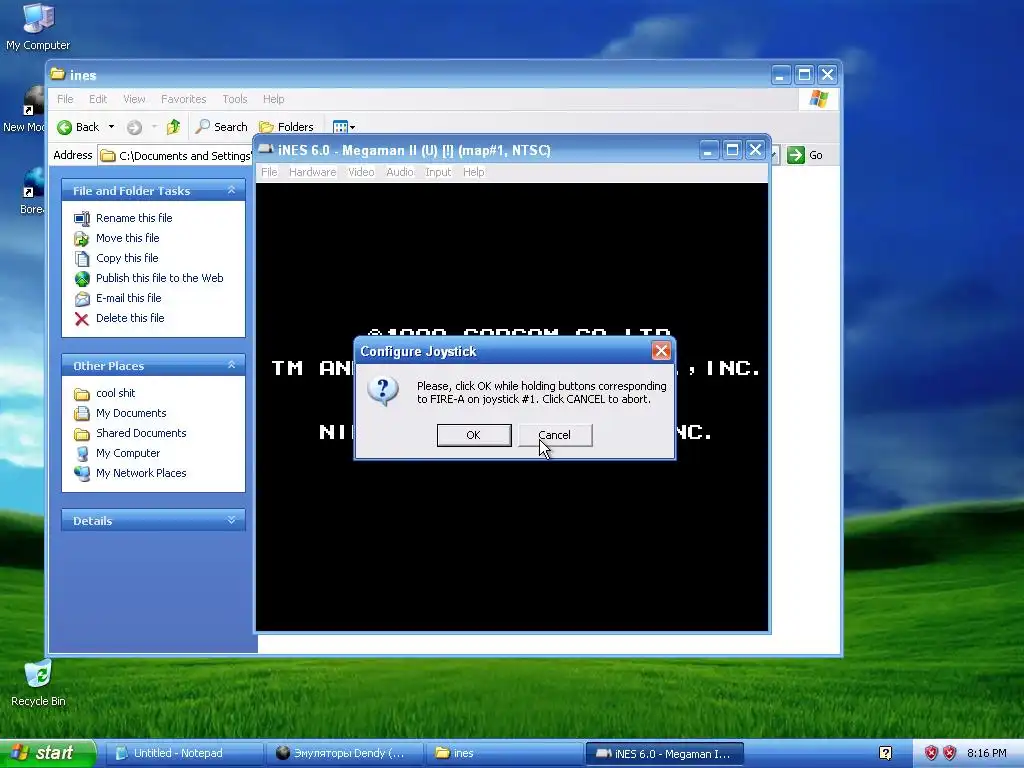1024x768 pixels.
Task: Open Explorer's Favorites menu in ines window
Action: tap(184, 99)
